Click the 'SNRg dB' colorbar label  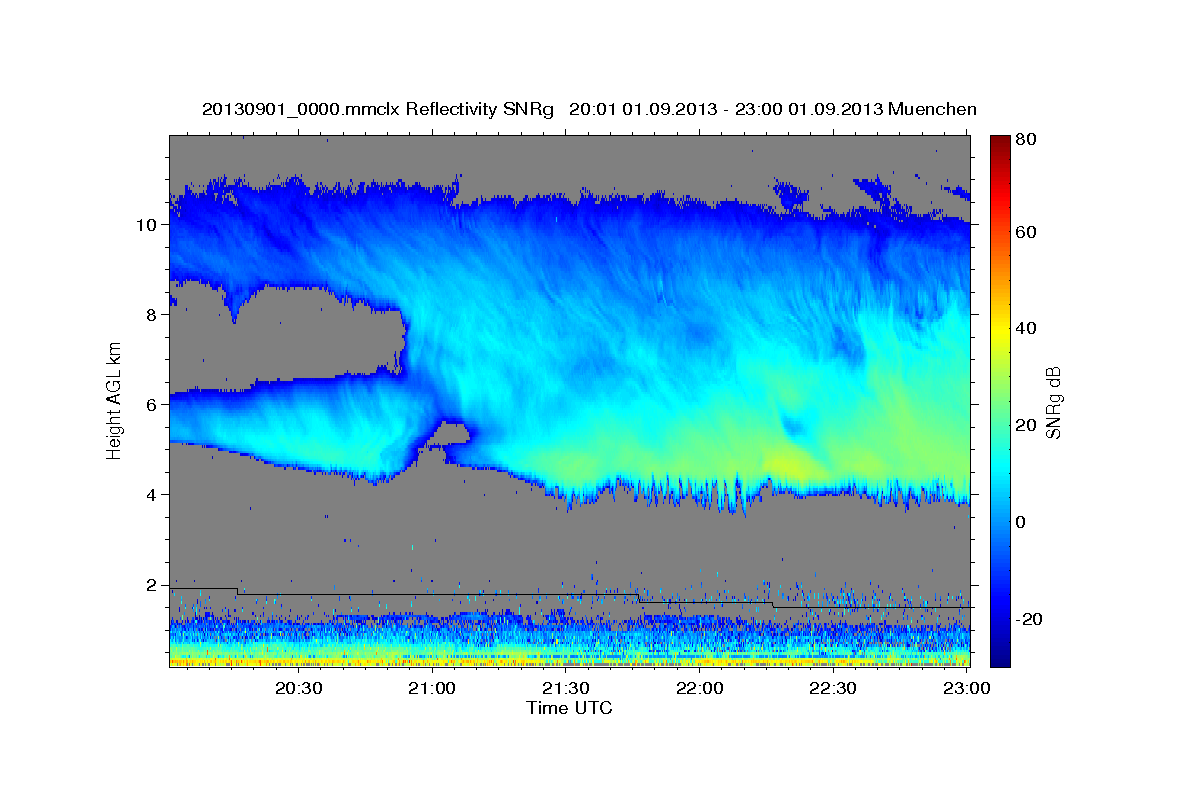(1053, 402)
